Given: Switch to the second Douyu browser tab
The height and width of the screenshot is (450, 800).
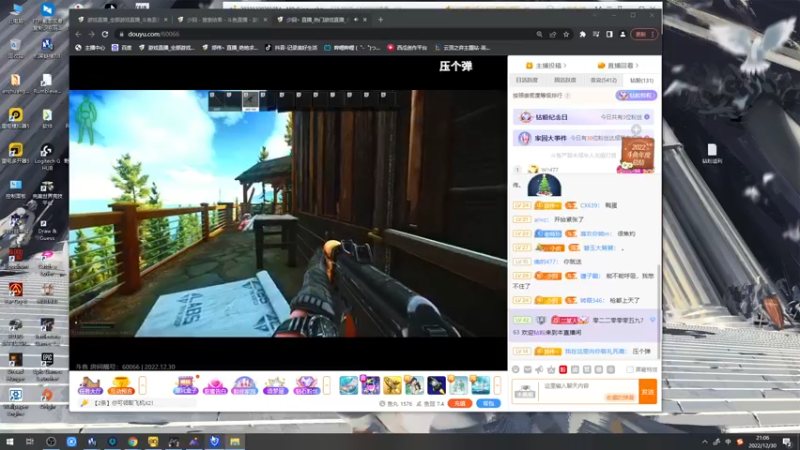Looking at the screenshot, I should (x=222, y=20).
